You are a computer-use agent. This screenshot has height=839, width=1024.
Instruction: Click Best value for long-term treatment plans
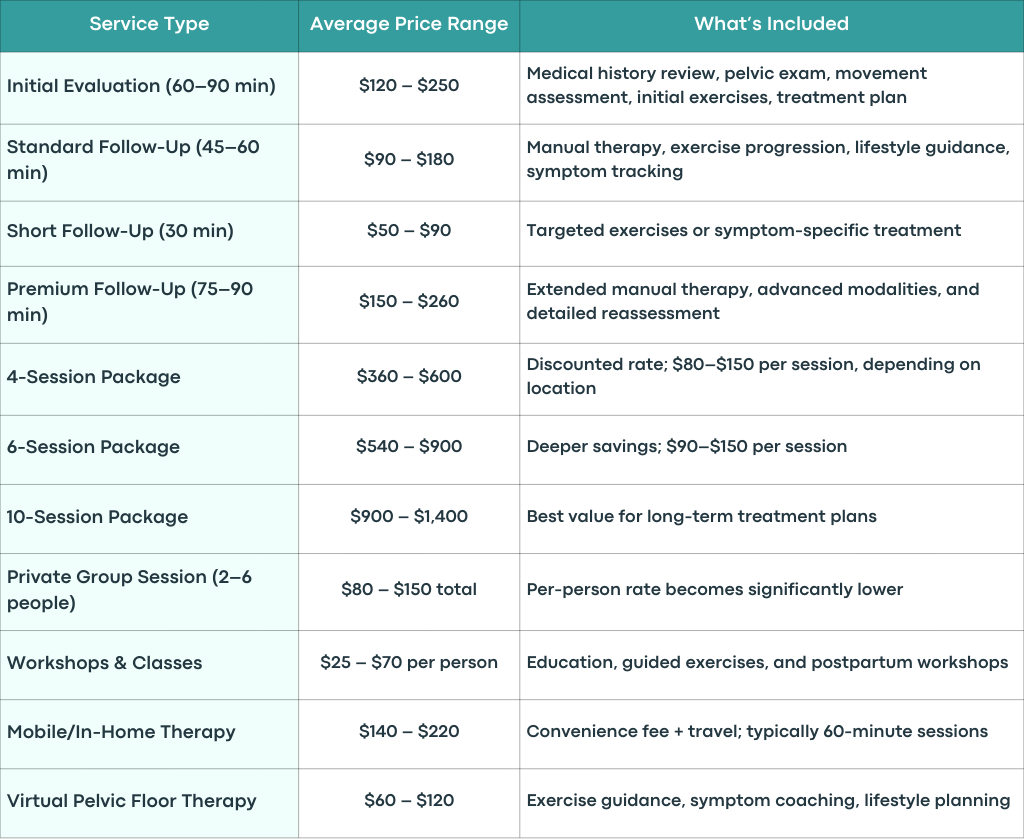tap(701, 516)
